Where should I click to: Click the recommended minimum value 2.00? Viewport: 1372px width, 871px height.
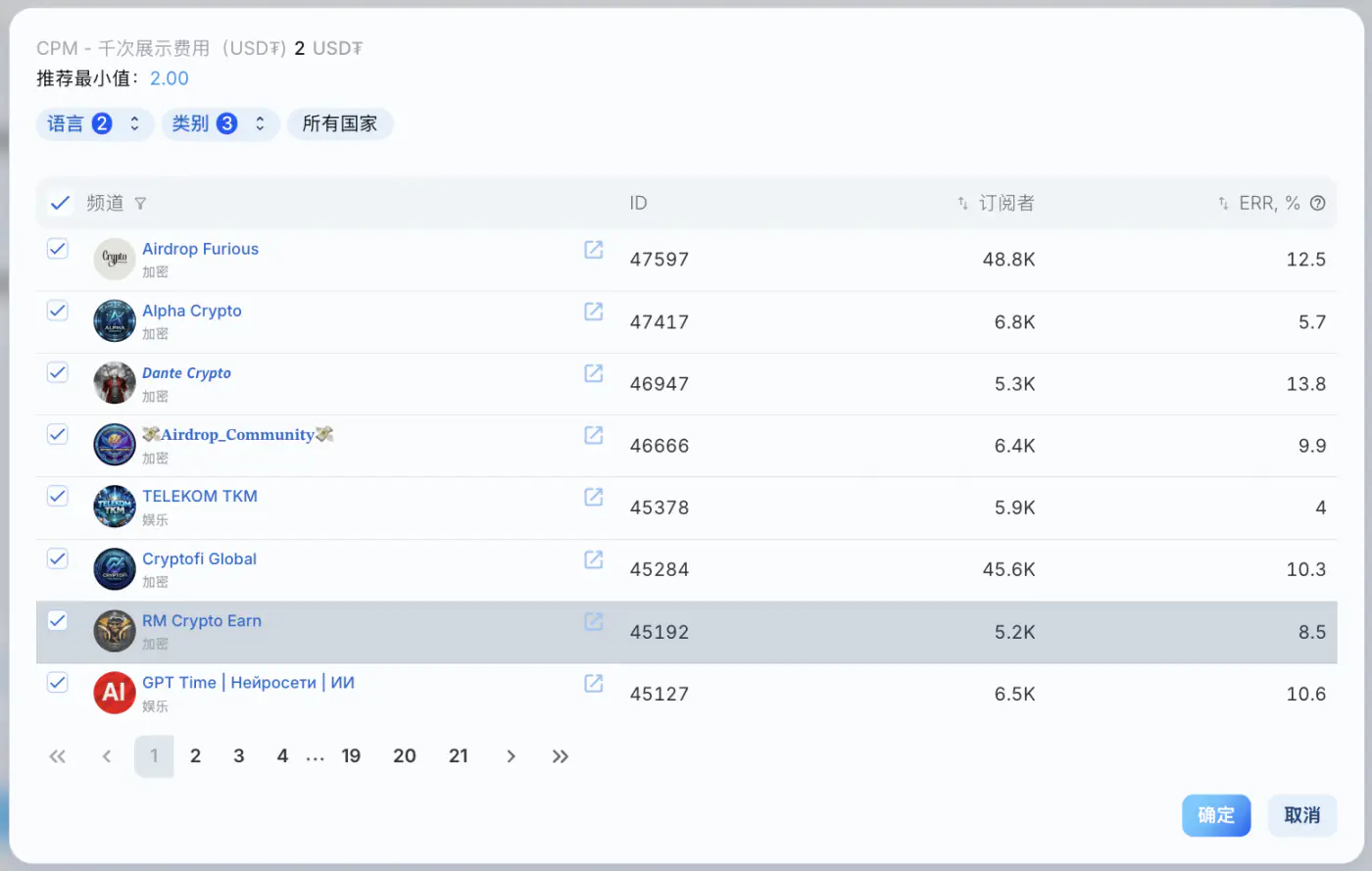170,78
